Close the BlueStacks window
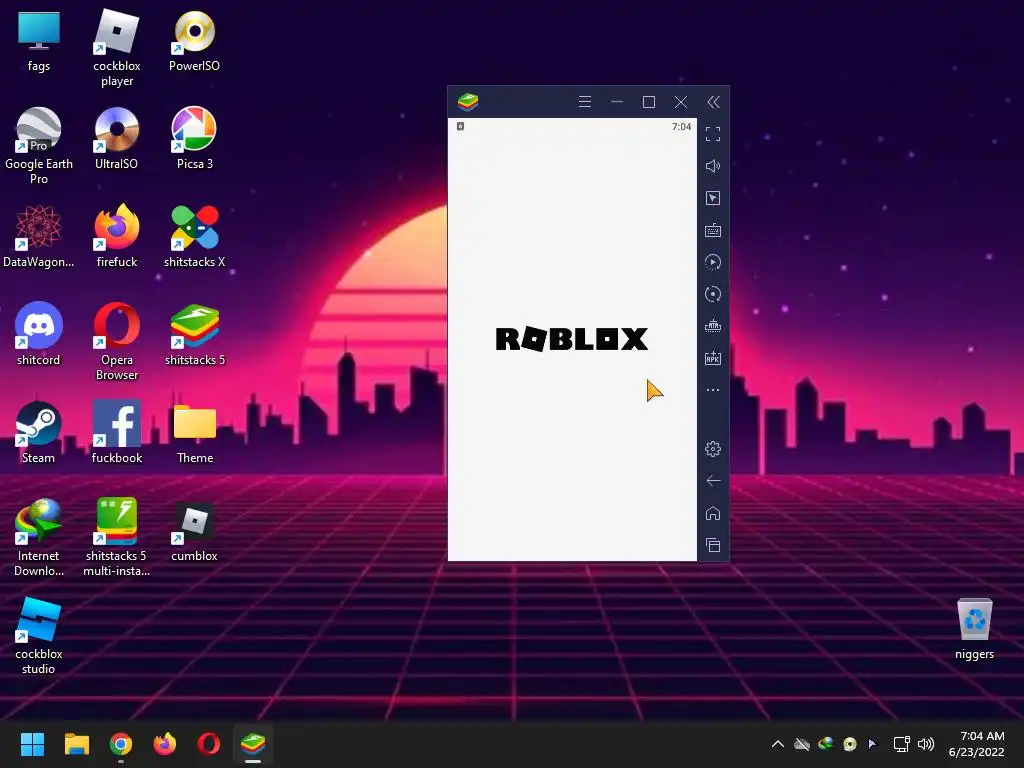 (x=680, y=102)
